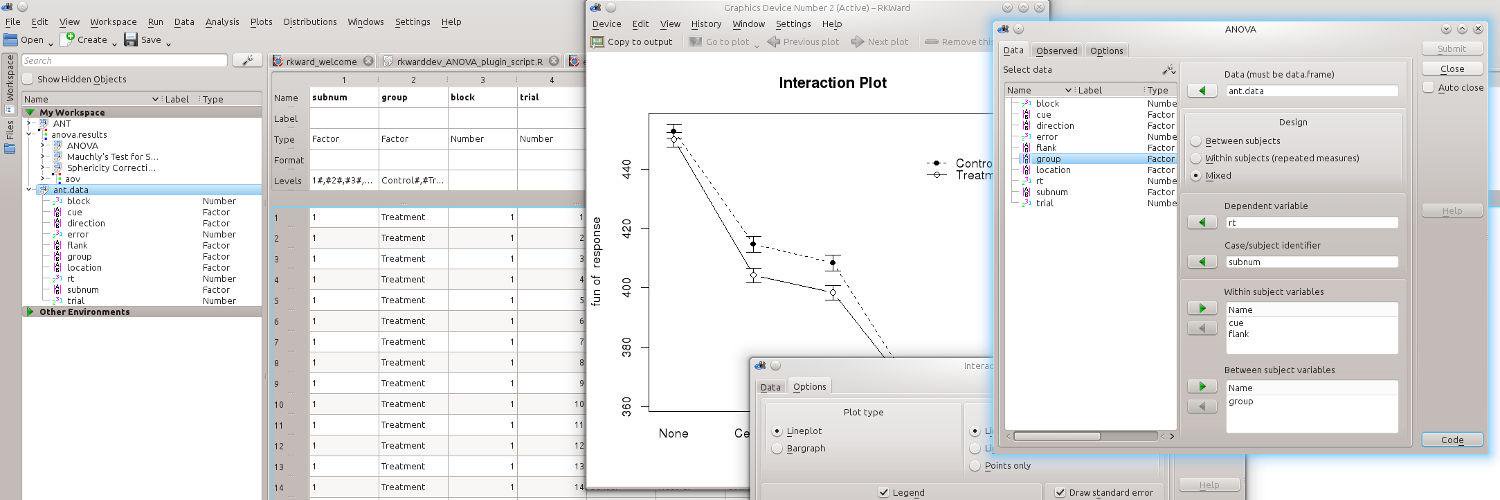Image resolution: width=1500 pixels, height=500 pixels.
Task: Click Copy to output in graphics window
Action: click(x=631, y=42)
